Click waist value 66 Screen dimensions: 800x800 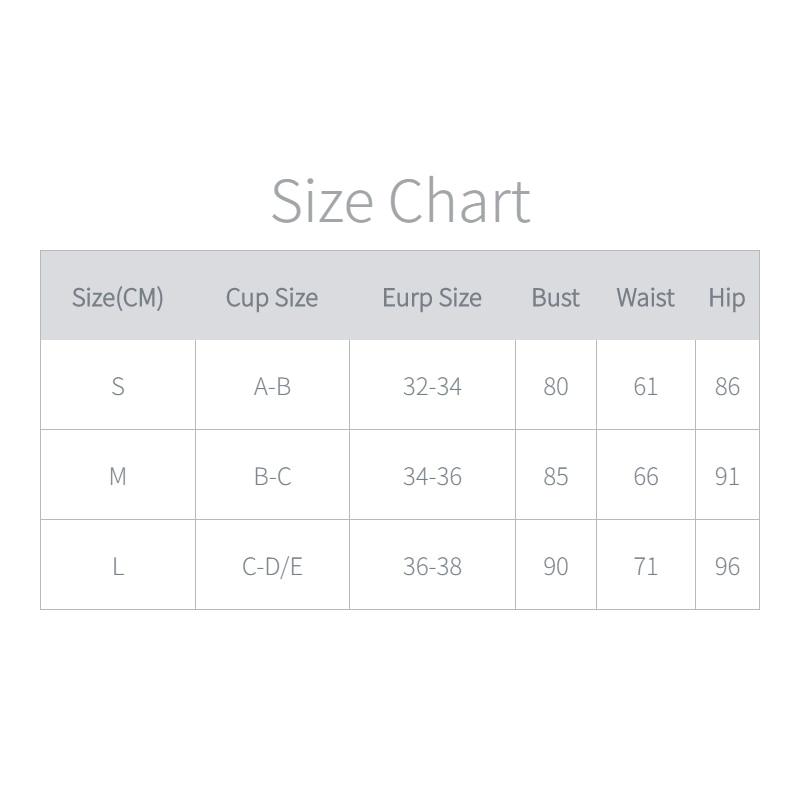[x=645, y=476]
